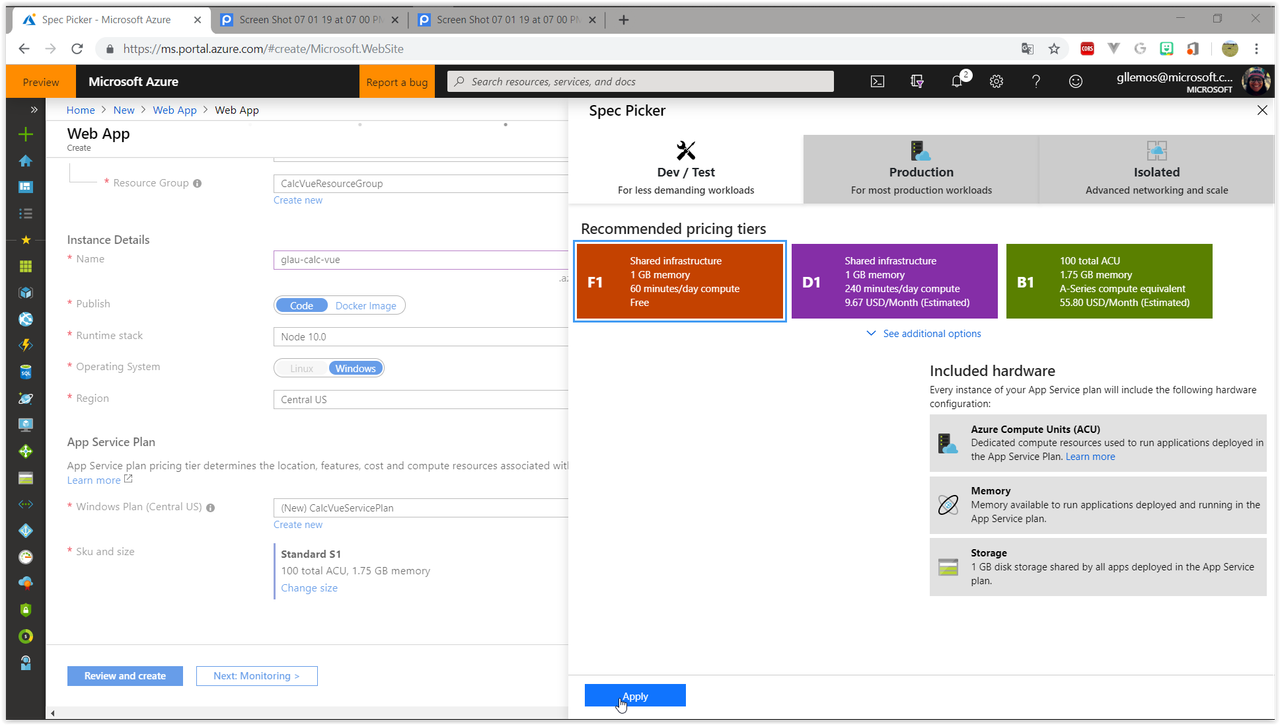Image resolution: width=1280 pixels, height=725 pixels.
Task: Click the web app Name input field
Action: point(421,260)
